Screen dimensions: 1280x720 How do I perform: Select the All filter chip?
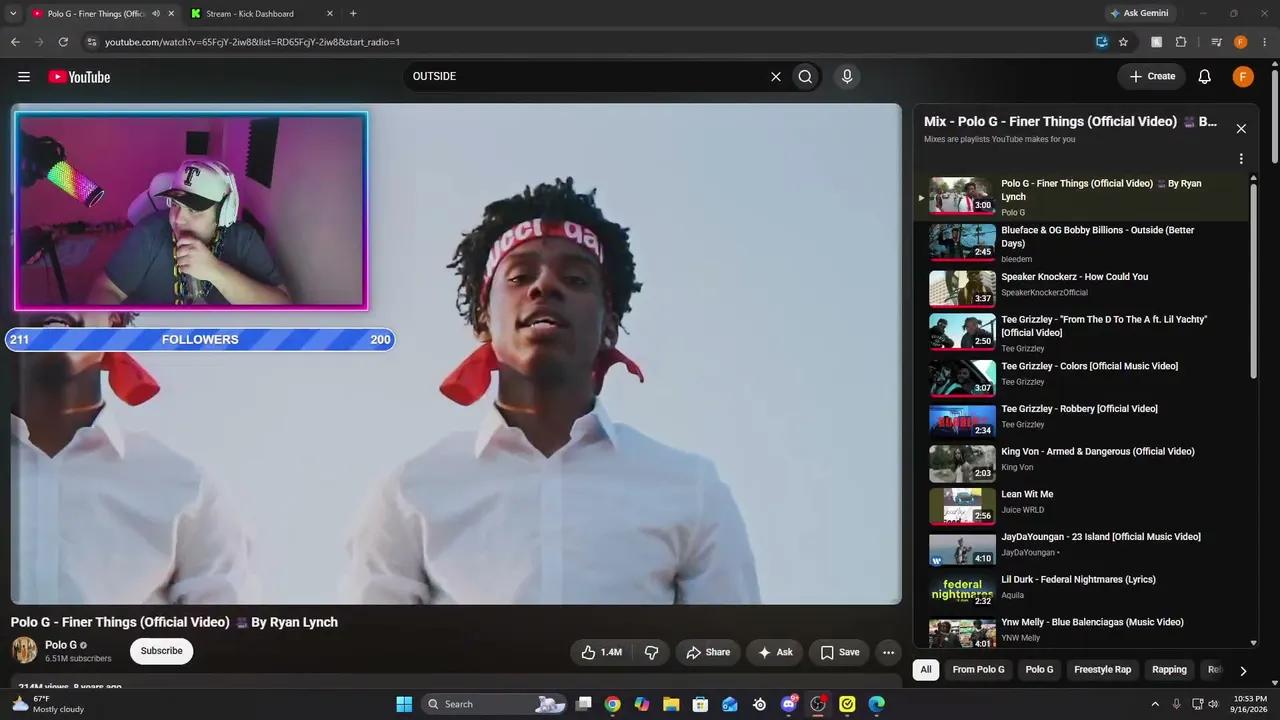point(926,670)
